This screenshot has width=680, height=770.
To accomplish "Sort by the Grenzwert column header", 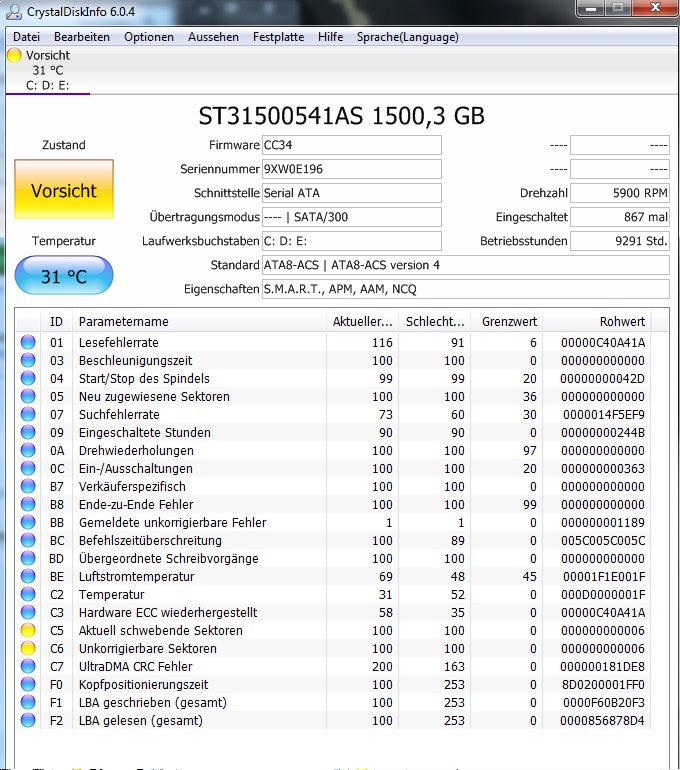I will (x=507, y=322).
